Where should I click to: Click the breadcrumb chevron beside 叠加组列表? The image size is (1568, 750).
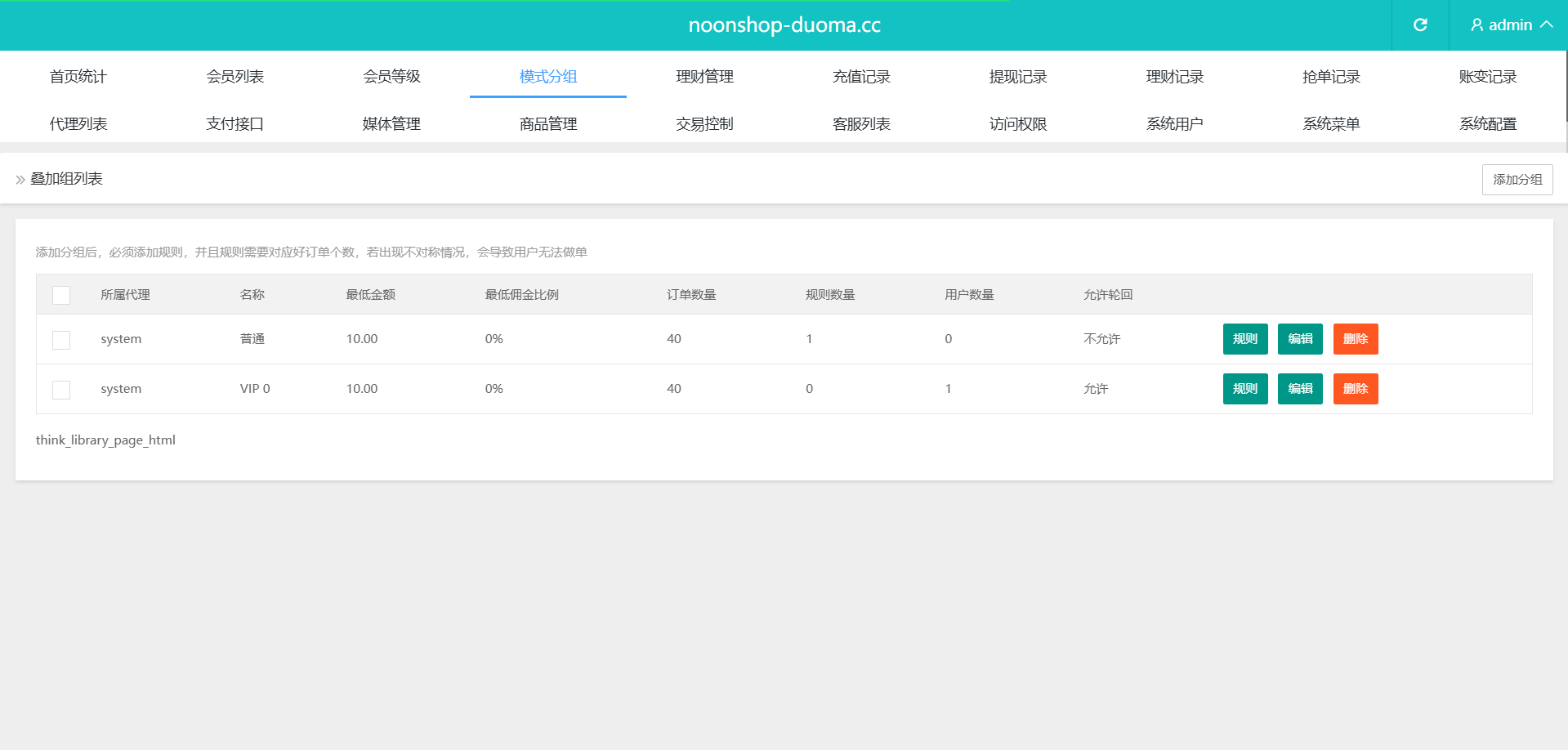click(20, 180)
